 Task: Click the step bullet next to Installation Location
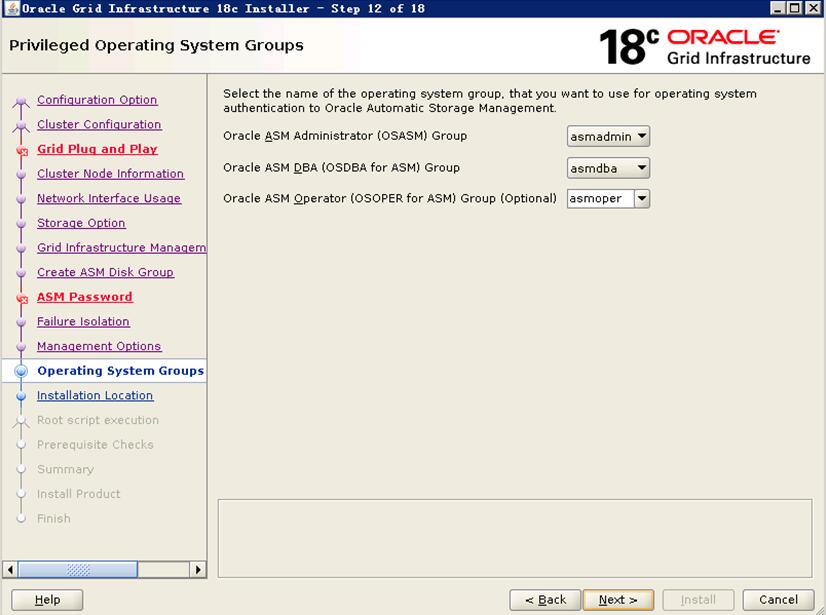(x=21, y=396)
